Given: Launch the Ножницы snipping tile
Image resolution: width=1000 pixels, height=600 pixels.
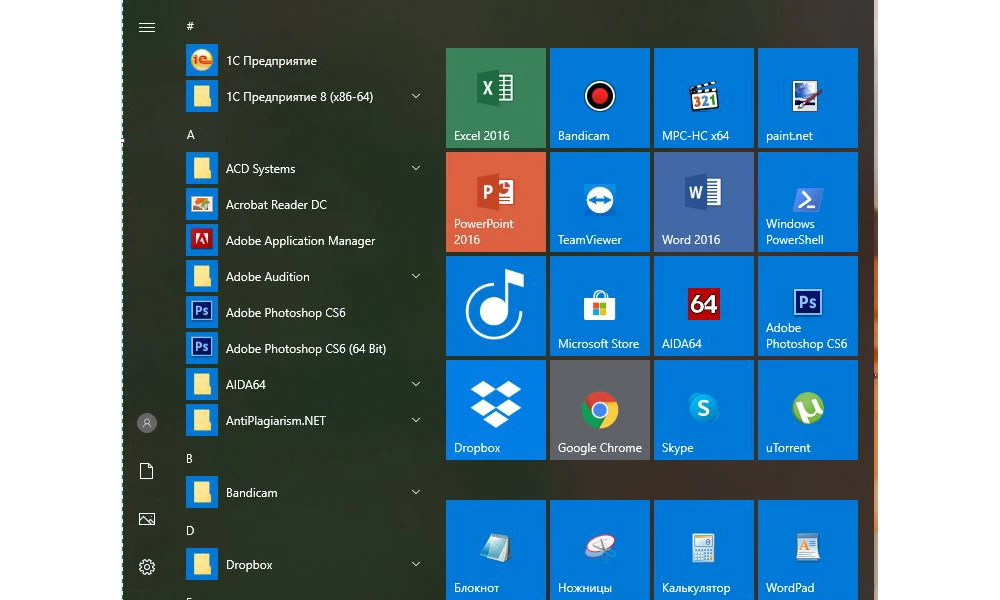Looking at the screenshot, I should [599, 550].
